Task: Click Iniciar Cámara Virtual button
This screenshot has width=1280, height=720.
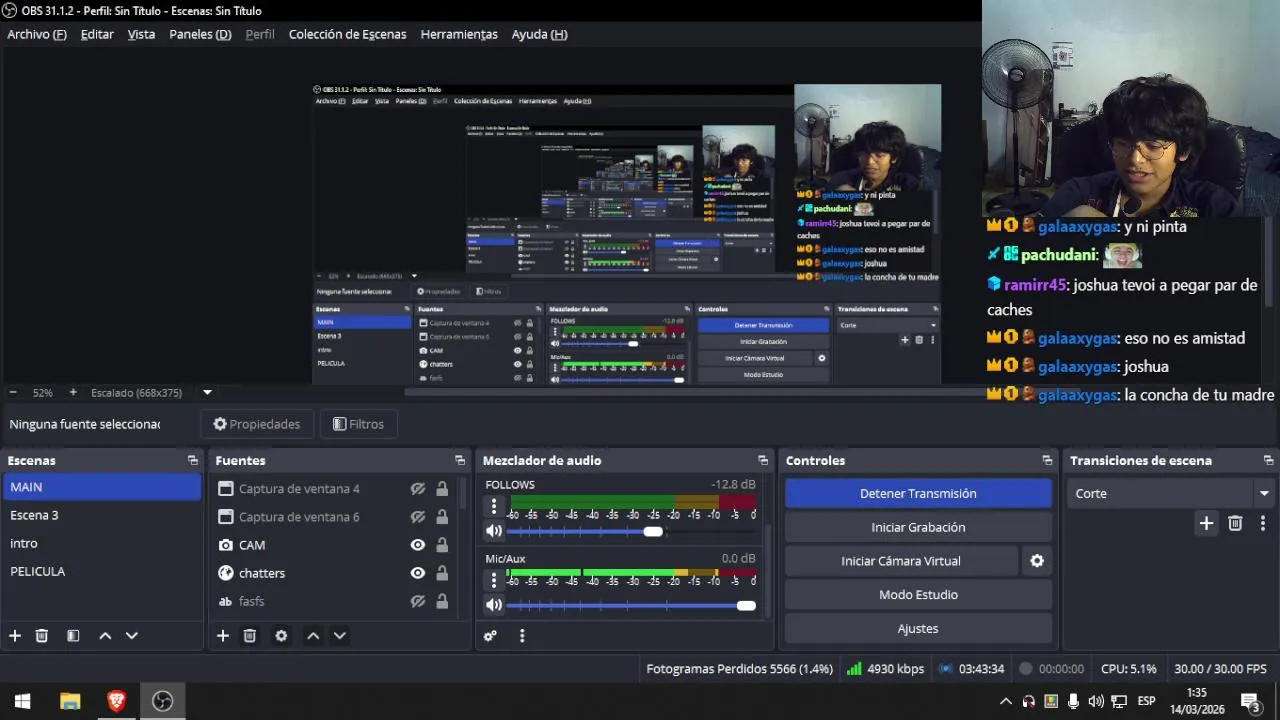Action: tap(901, 561)
